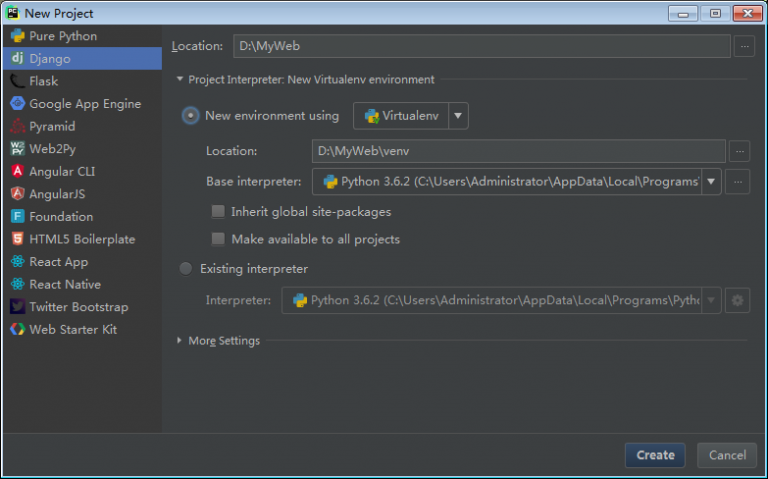Expand the More Settings section
Image resolution: width=768 pixels, height=479 pixels.
pyautogui.click(x=180, y=341)
